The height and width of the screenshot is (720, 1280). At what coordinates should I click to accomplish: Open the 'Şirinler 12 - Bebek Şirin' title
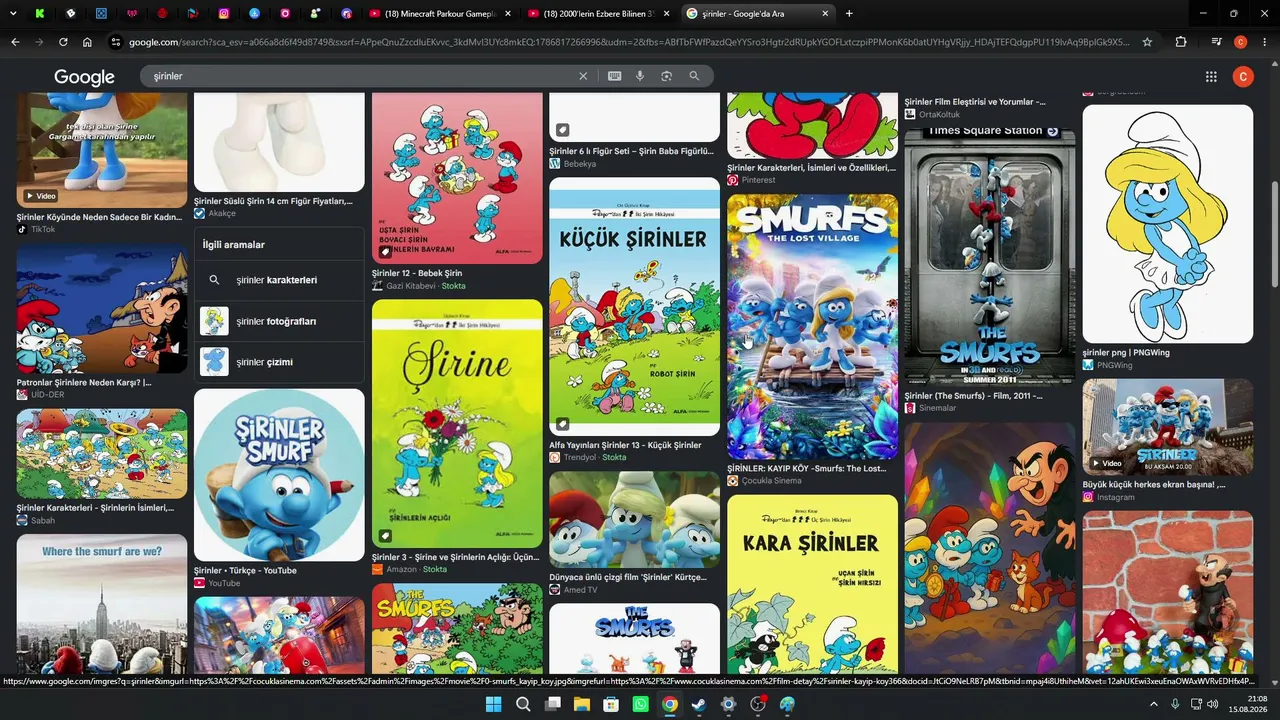pos(417,273)
